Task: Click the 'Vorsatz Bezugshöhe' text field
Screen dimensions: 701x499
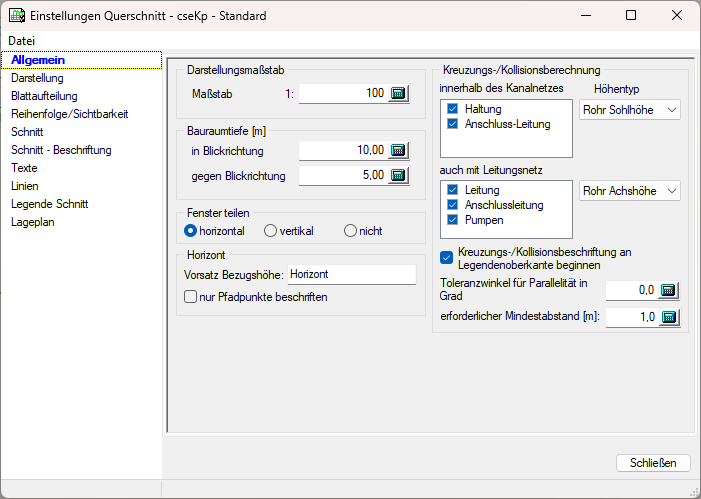Action: point(350,274)
